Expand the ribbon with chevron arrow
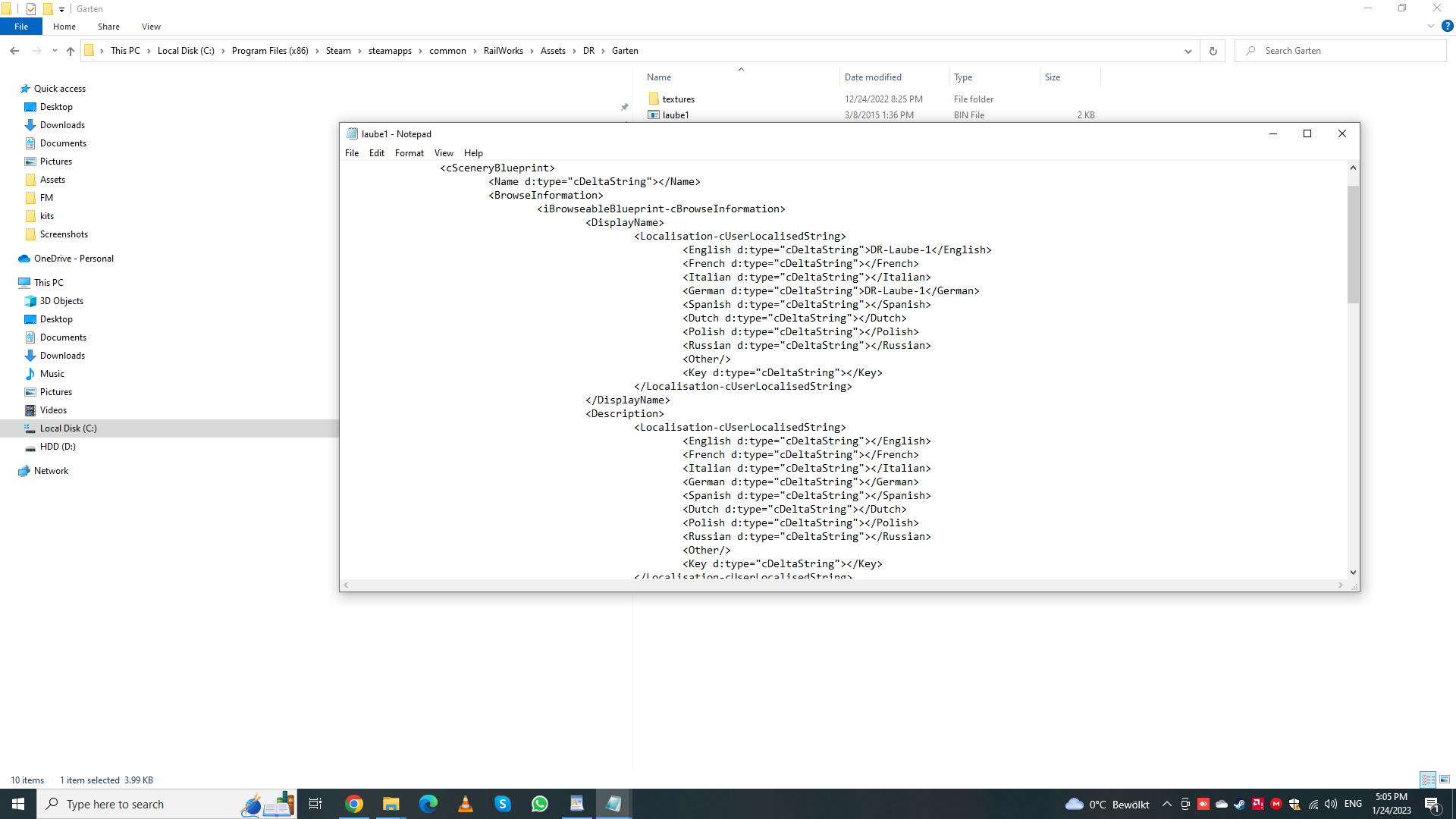Viewport: 1456px width, 819px height. 1431,26
